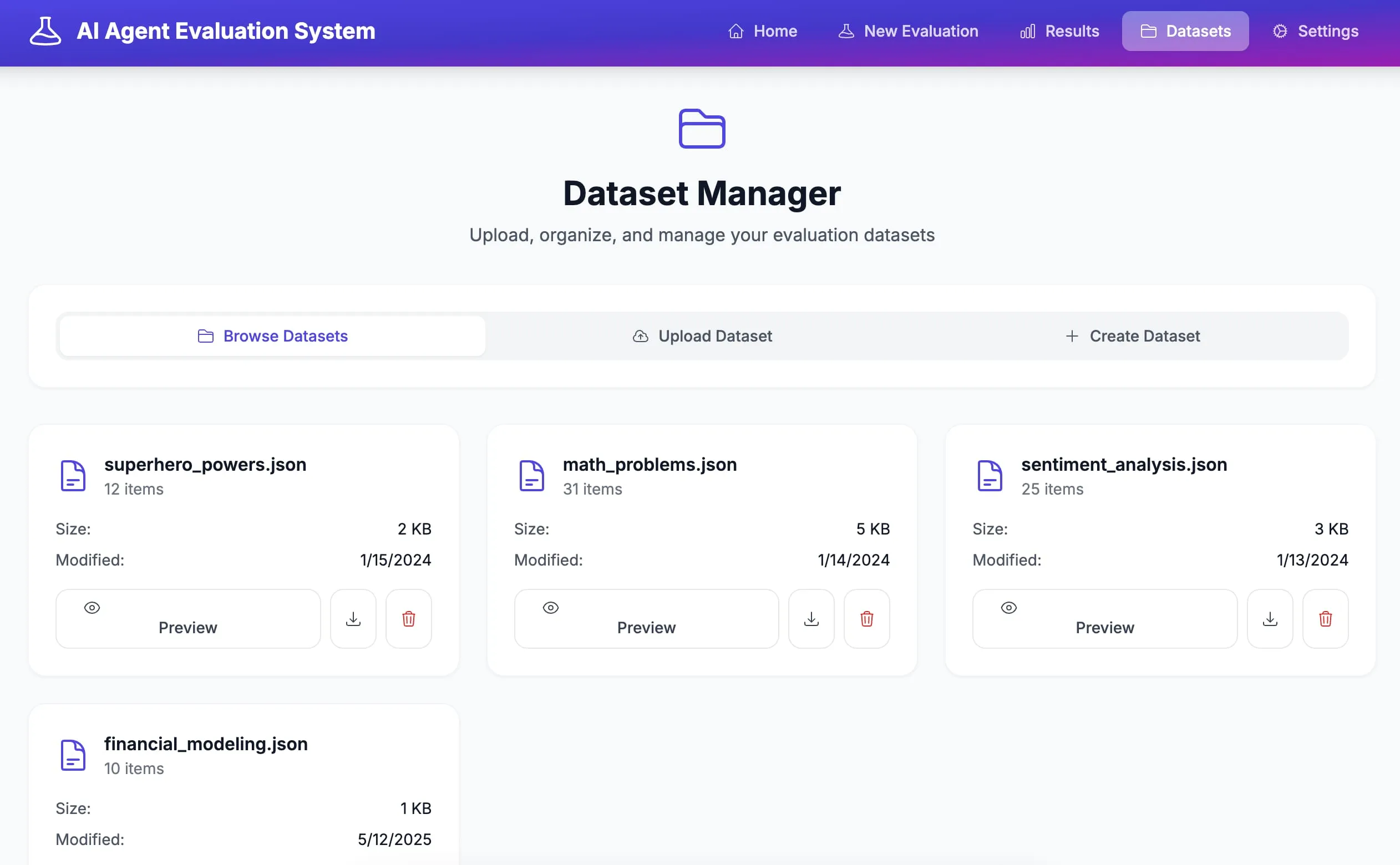The image size is (1400, 865).
Task: Open Settings from the navigation bar
Action: [x=1315, y=31]
